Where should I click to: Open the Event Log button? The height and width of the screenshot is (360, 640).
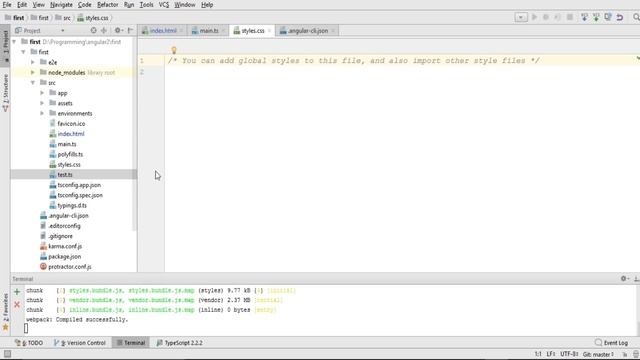[x=611, y=342]
